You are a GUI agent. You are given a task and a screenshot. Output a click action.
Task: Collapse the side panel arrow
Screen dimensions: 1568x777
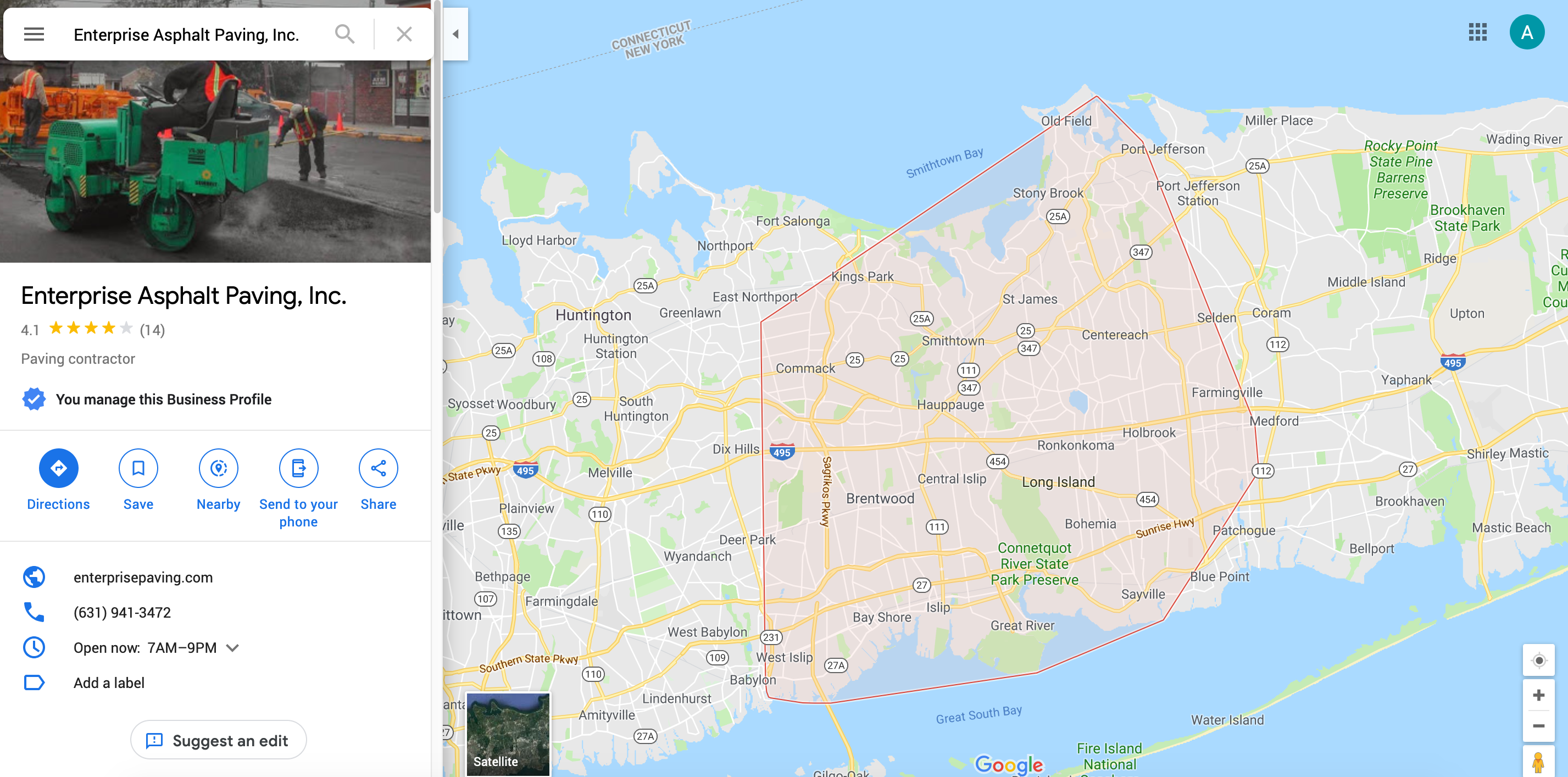(455, 34)
